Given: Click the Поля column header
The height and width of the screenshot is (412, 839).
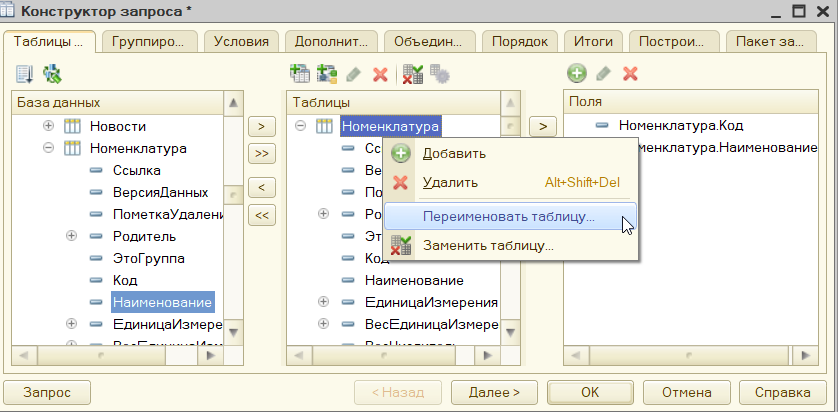Looking at the screenshot, I should pos(691,102).
